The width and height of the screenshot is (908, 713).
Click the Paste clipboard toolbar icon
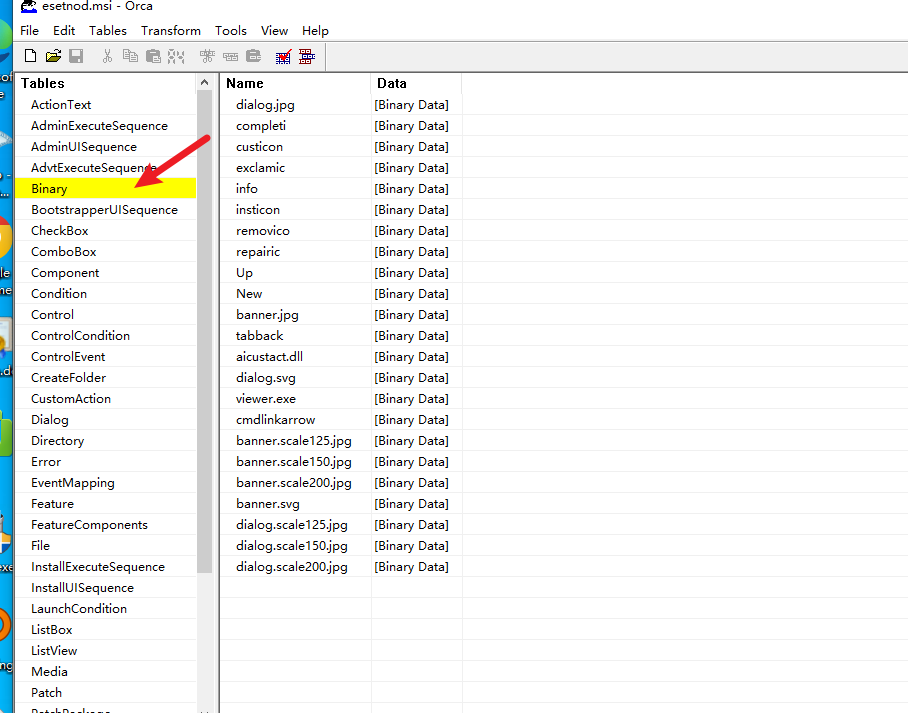[153, 57]
